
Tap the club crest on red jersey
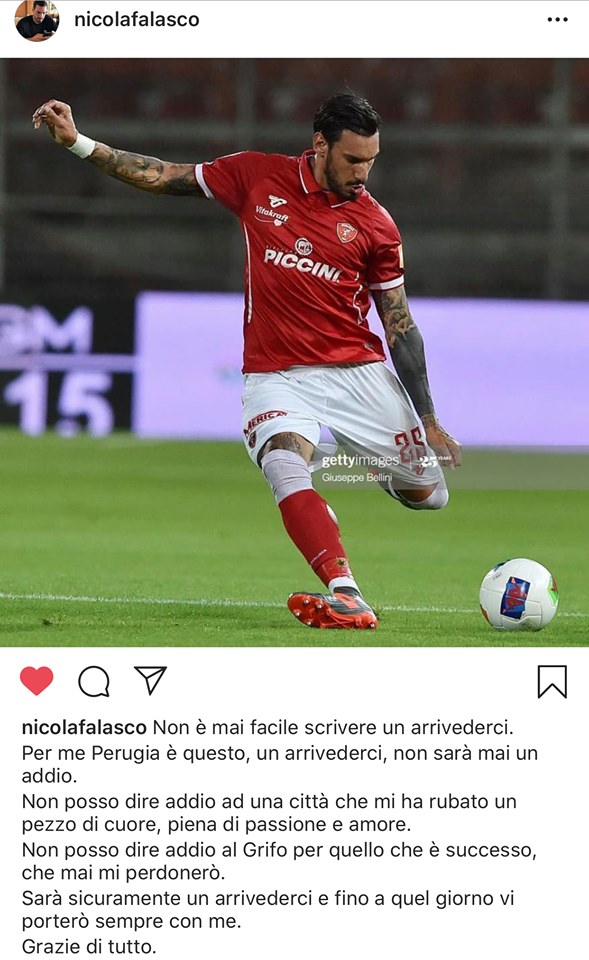click(x=347, y=232)
